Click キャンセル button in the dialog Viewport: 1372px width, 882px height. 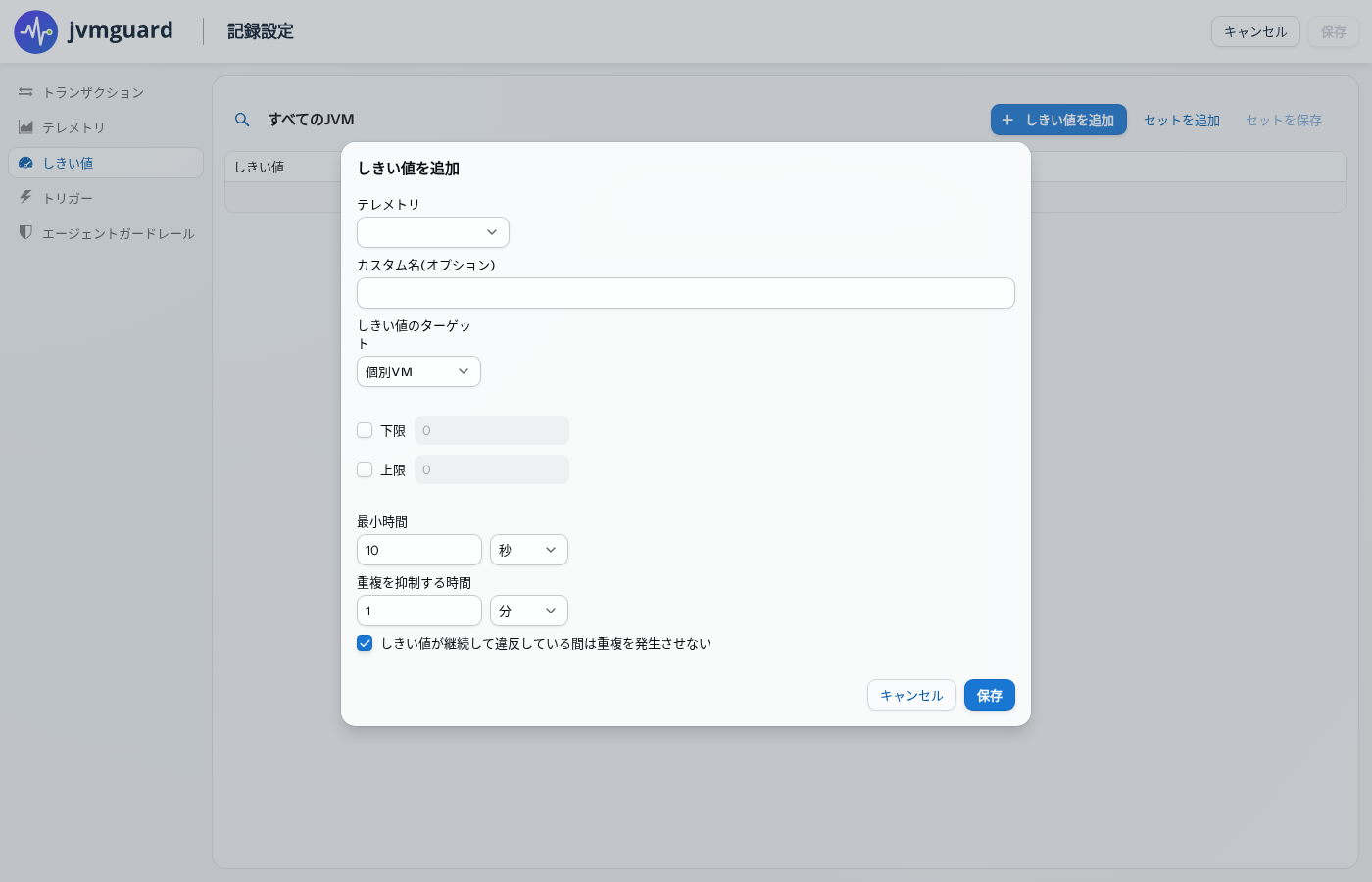pyautogui.click(x=911, y=695)
